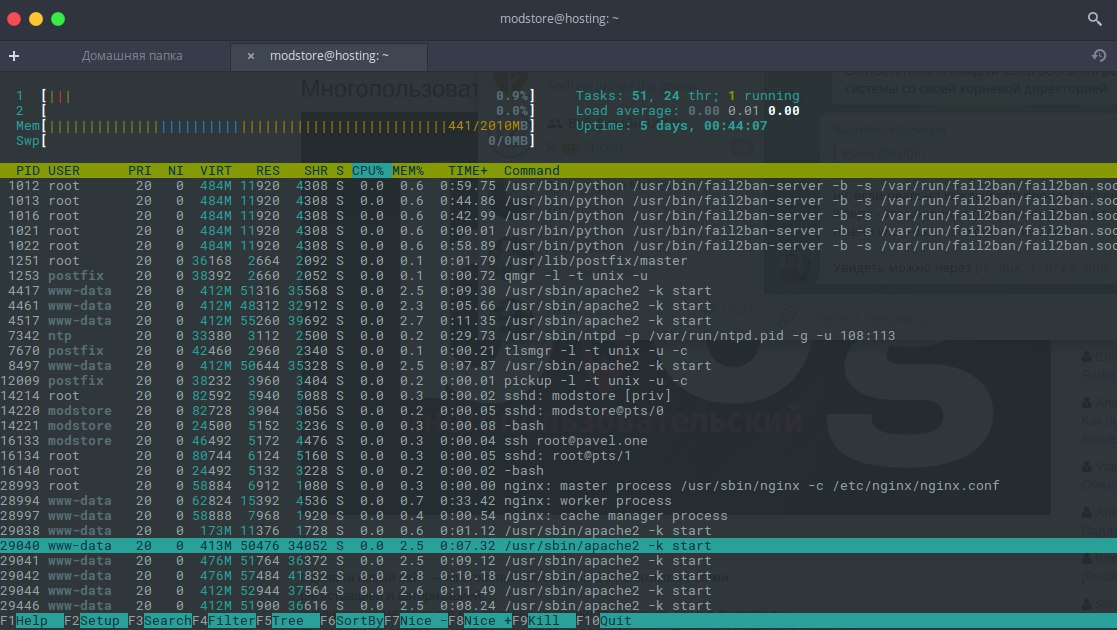Click F10 Quit htop

click(604, 621)
